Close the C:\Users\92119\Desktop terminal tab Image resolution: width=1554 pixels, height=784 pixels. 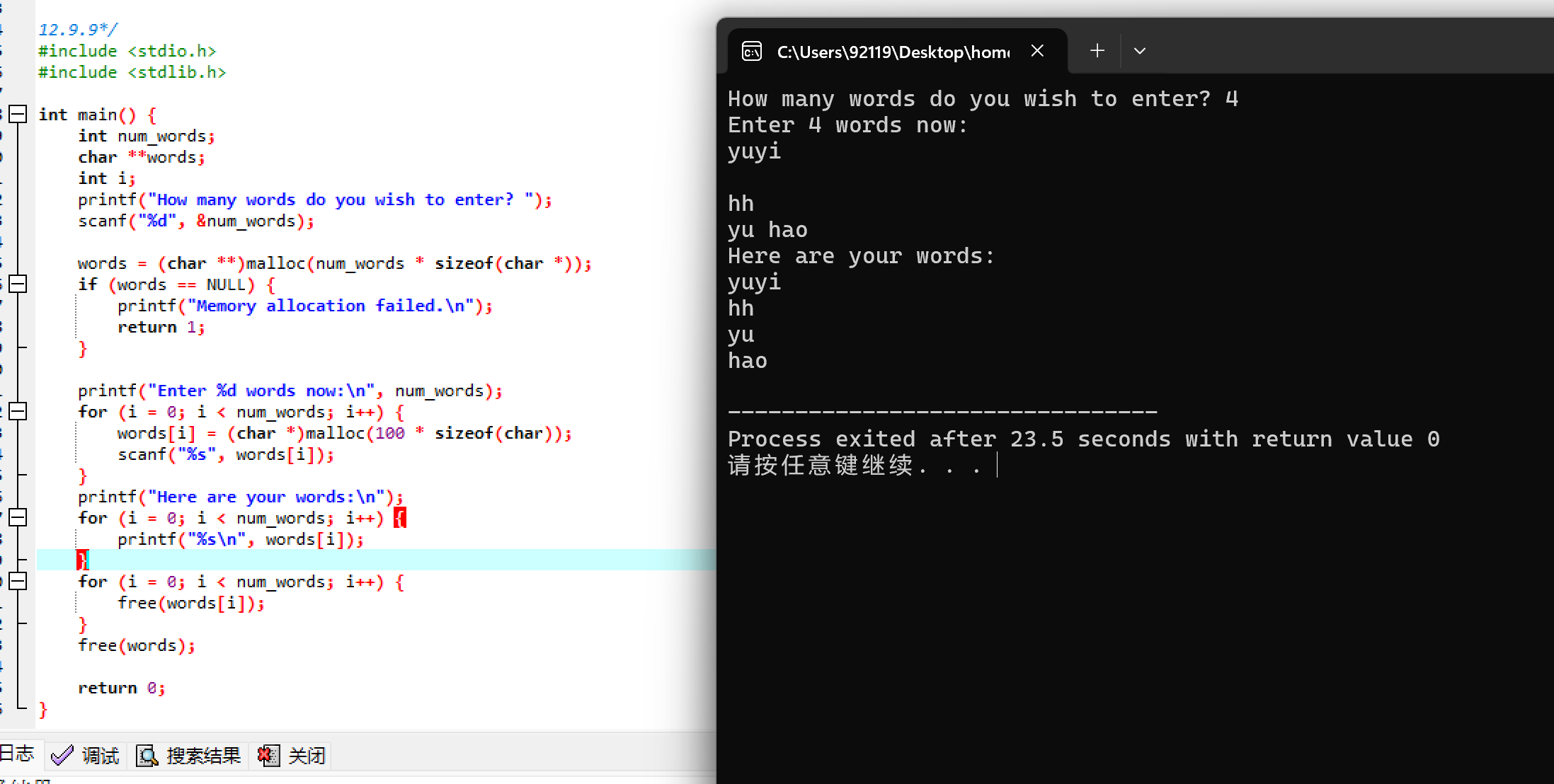[x=1037, y=51]
